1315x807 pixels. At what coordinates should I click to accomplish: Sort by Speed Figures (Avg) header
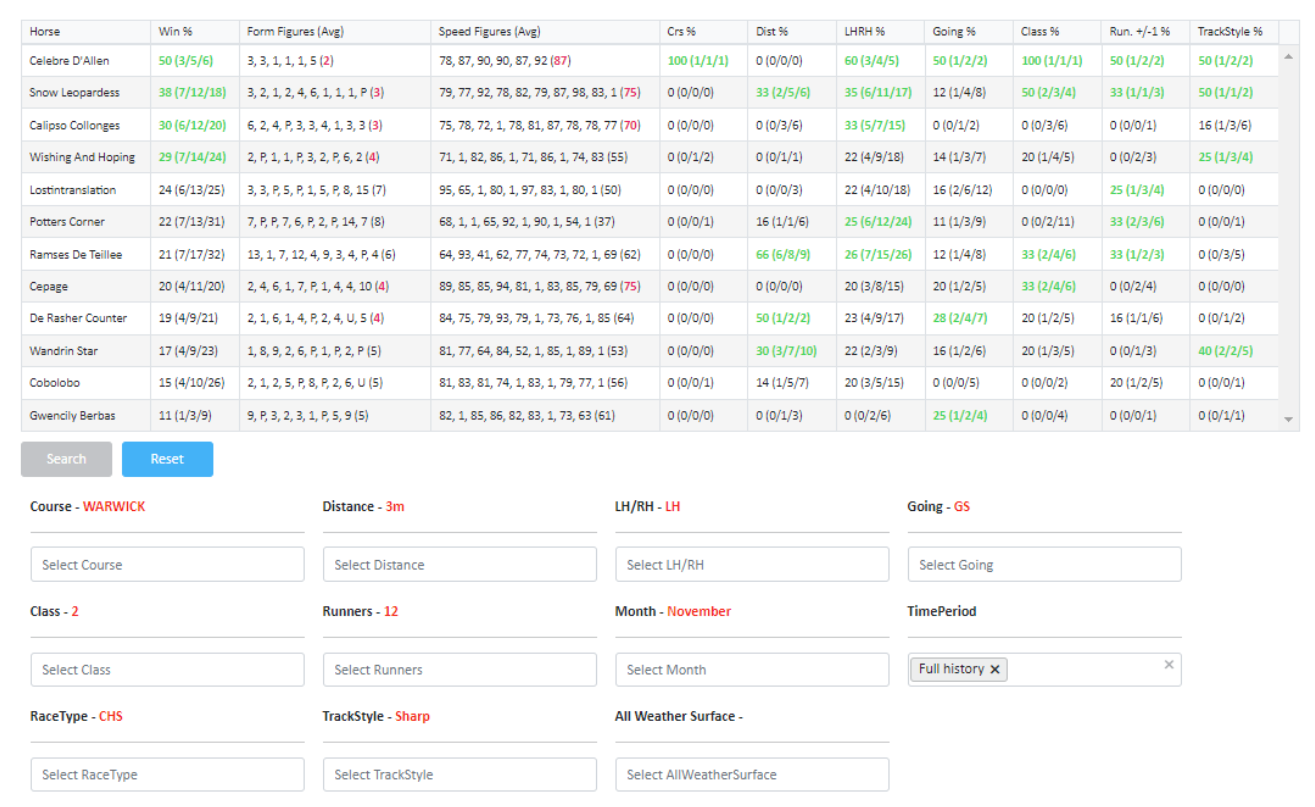545,32
